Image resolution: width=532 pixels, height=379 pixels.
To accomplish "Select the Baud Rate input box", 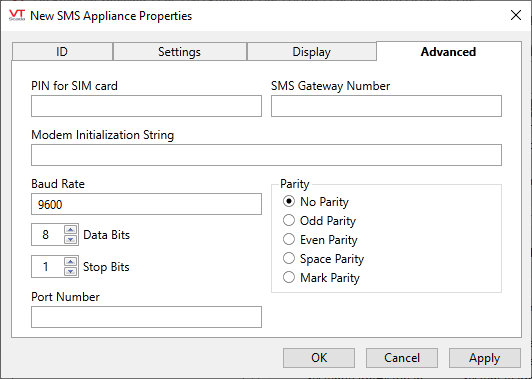I will point(146,204).
